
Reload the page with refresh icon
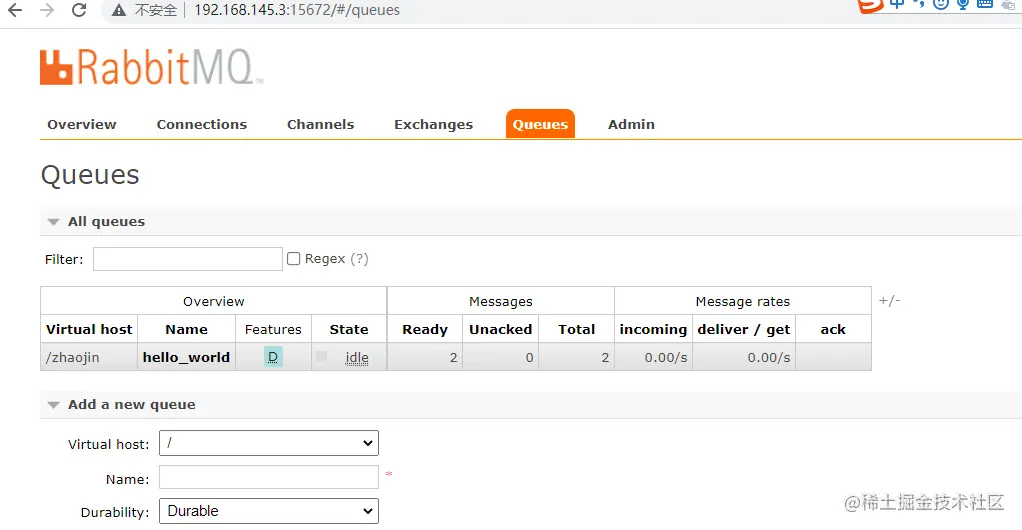[x=79, y=10]
